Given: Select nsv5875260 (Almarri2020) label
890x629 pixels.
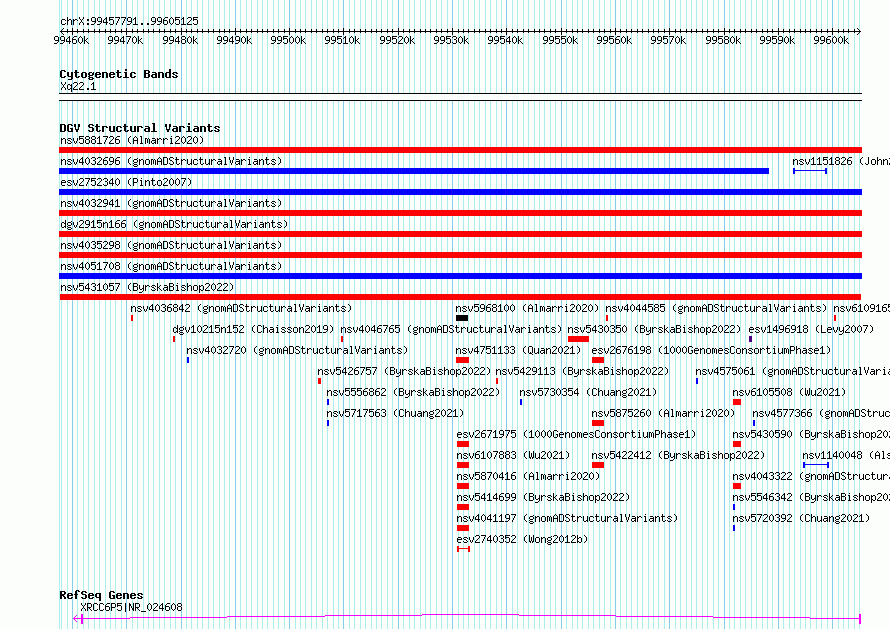Looking at the screenshot, I should click(663, 413).
